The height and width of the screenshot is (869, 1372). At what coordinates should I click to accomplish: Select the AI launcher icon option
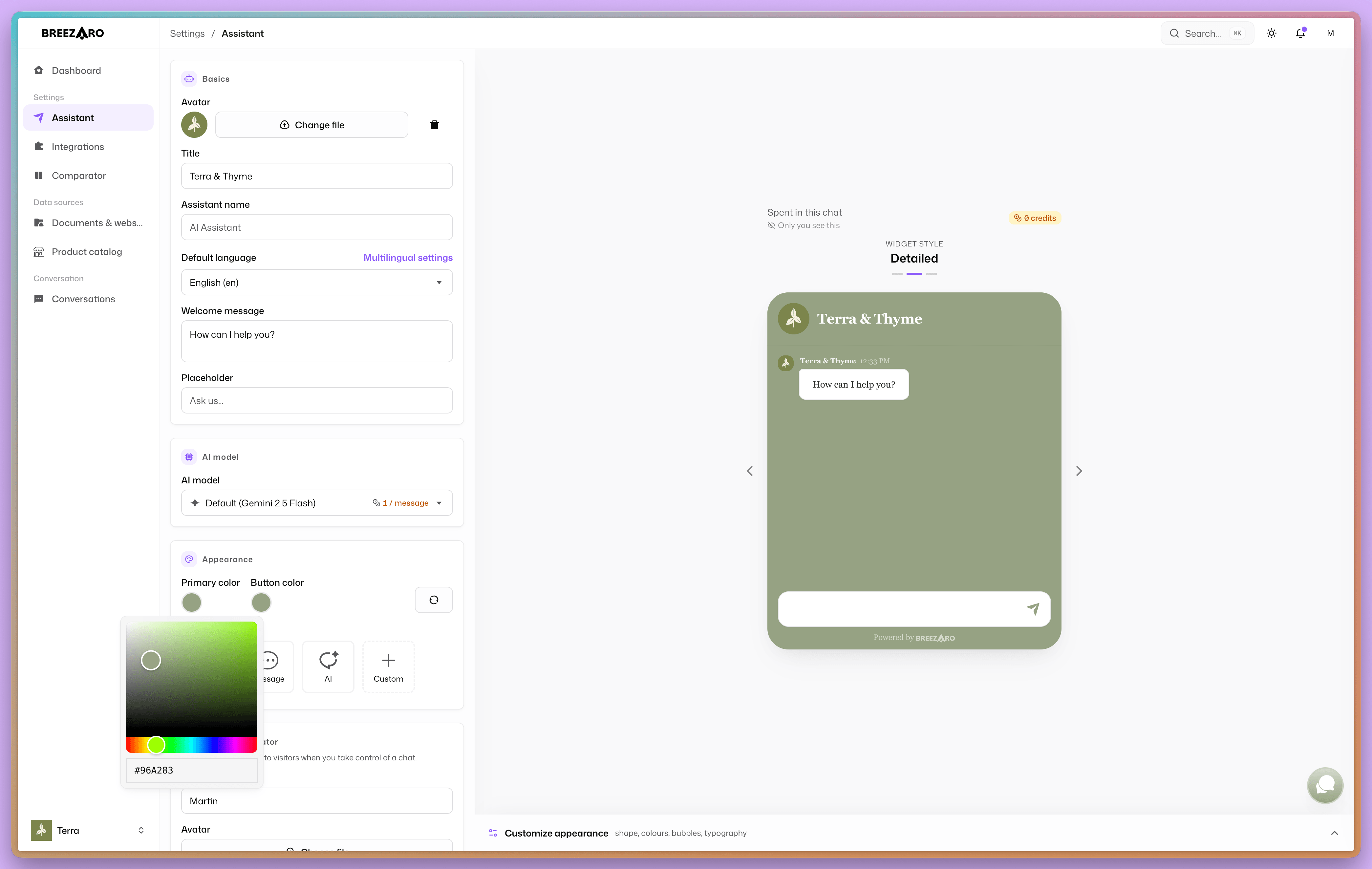328,667
